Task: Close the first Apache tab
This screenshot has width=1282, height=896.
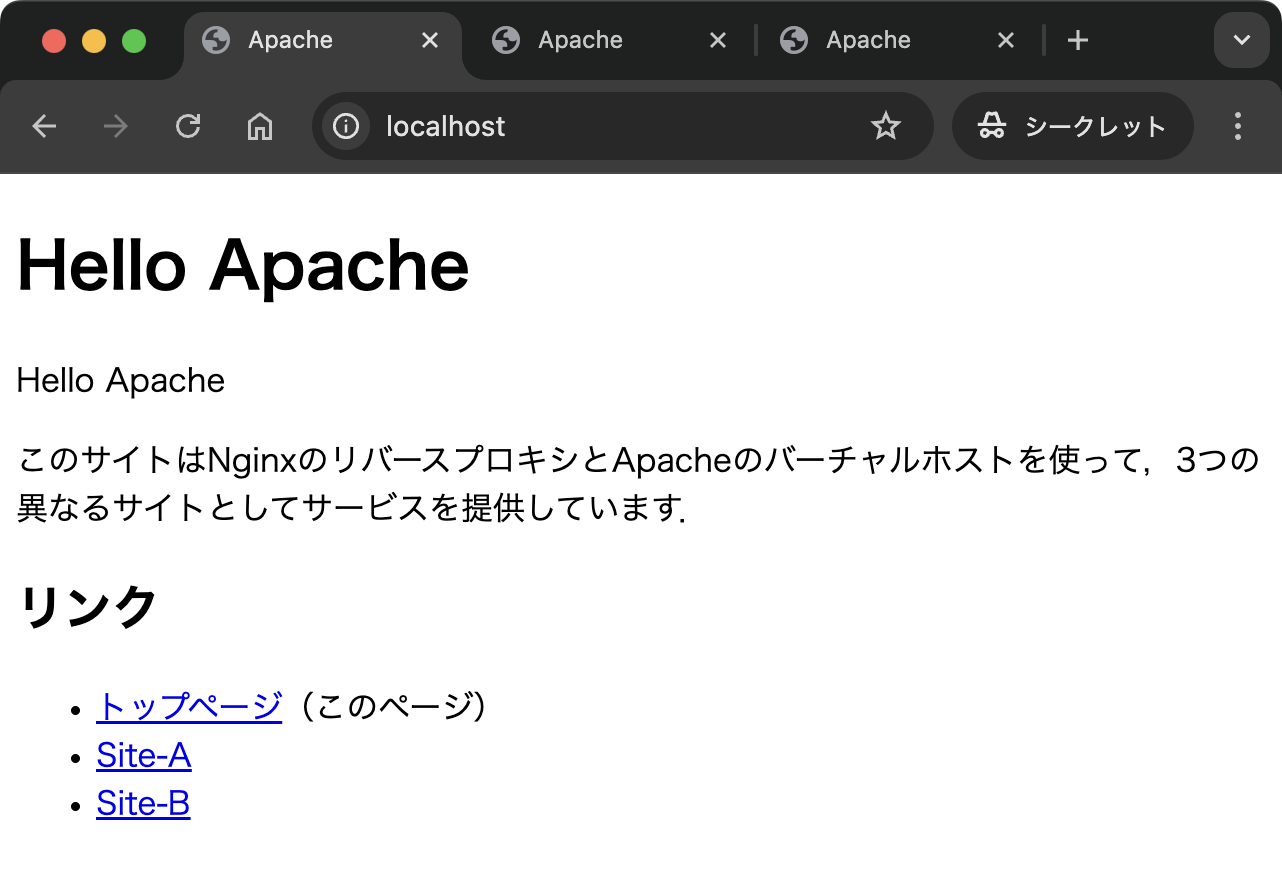Action: tap(430, 40)
